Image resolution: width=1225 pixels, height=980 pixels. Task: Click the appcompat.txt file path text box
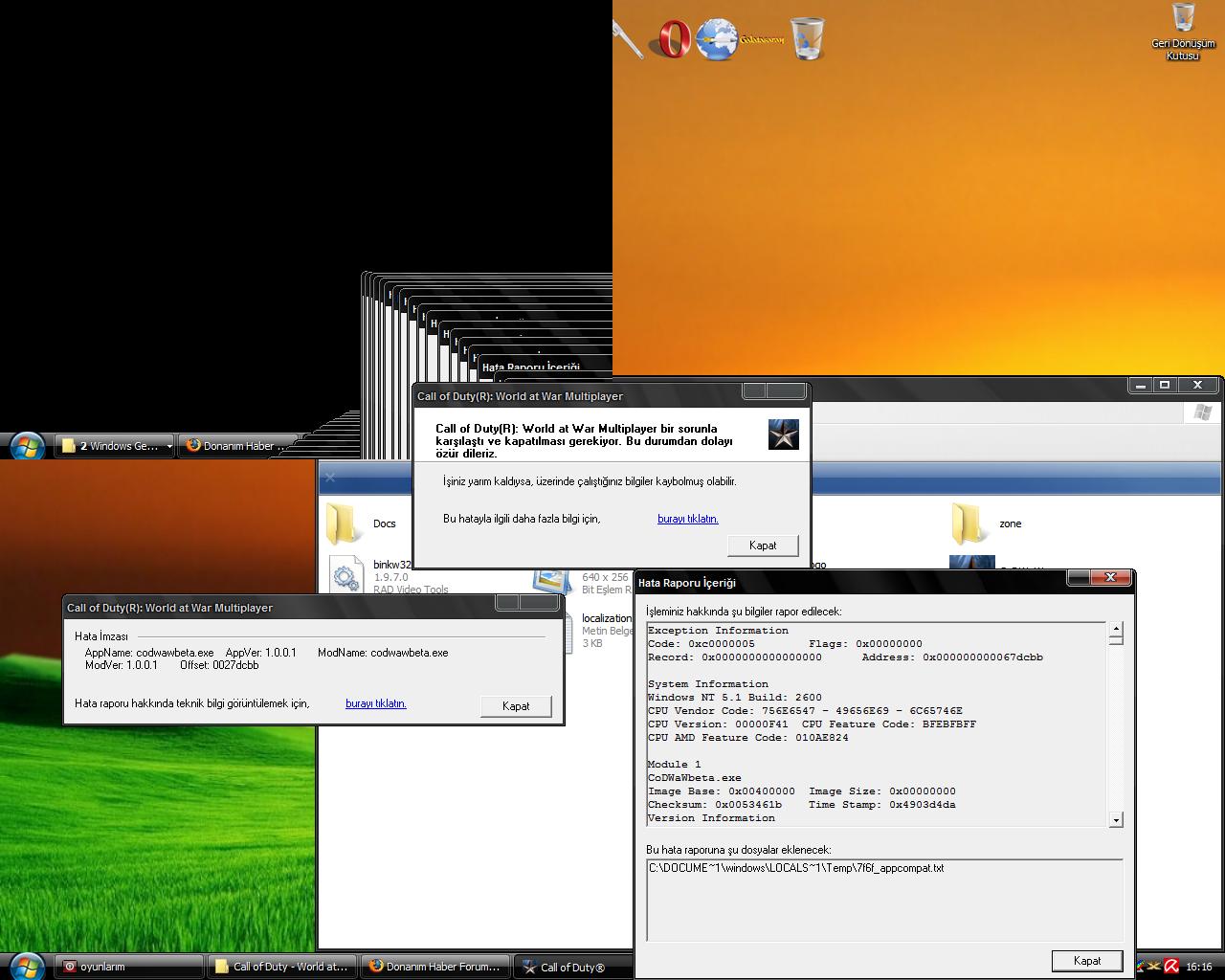click(x=884, y=900)
